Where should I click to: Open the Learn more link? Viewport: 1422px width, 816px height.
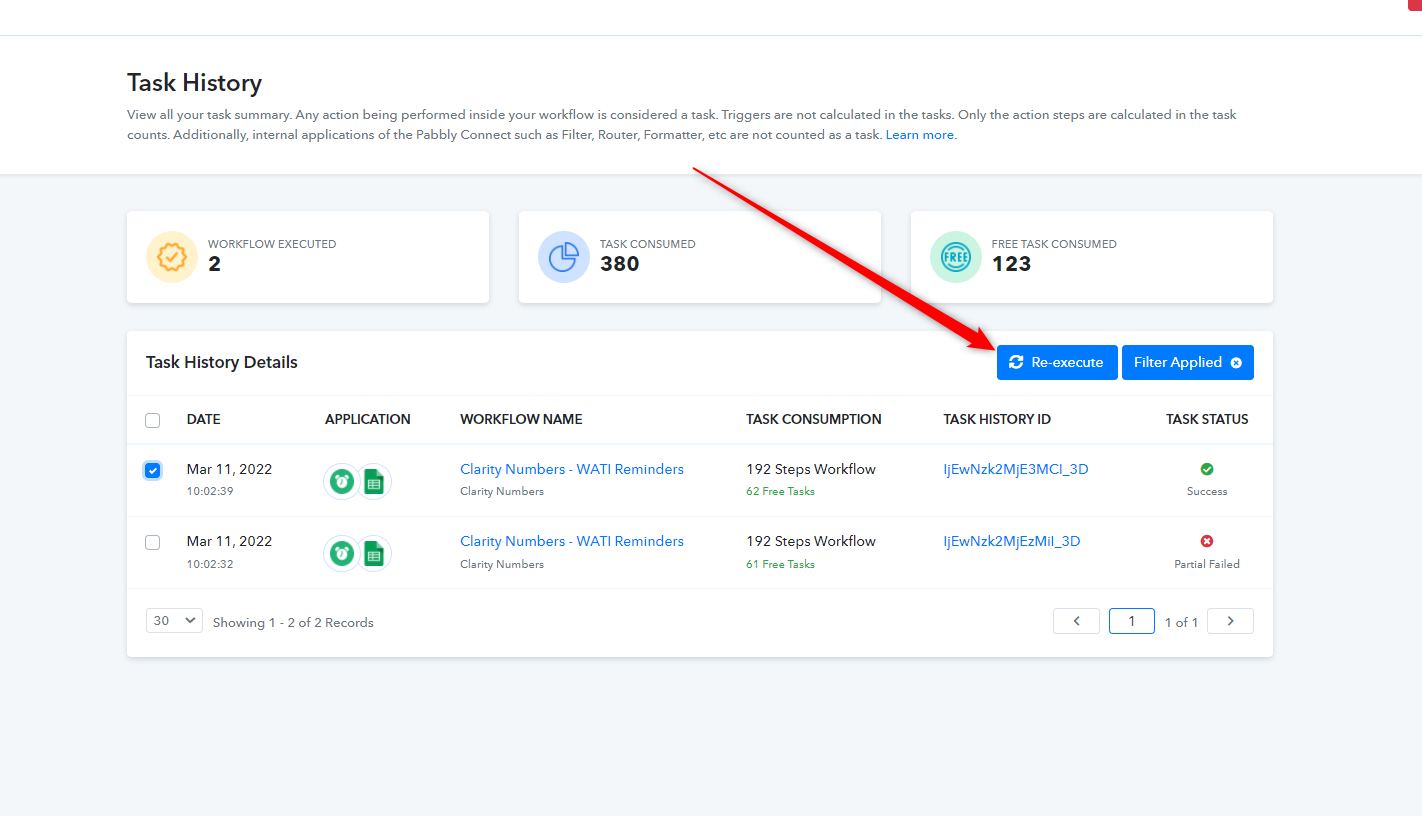coord(921,135)
